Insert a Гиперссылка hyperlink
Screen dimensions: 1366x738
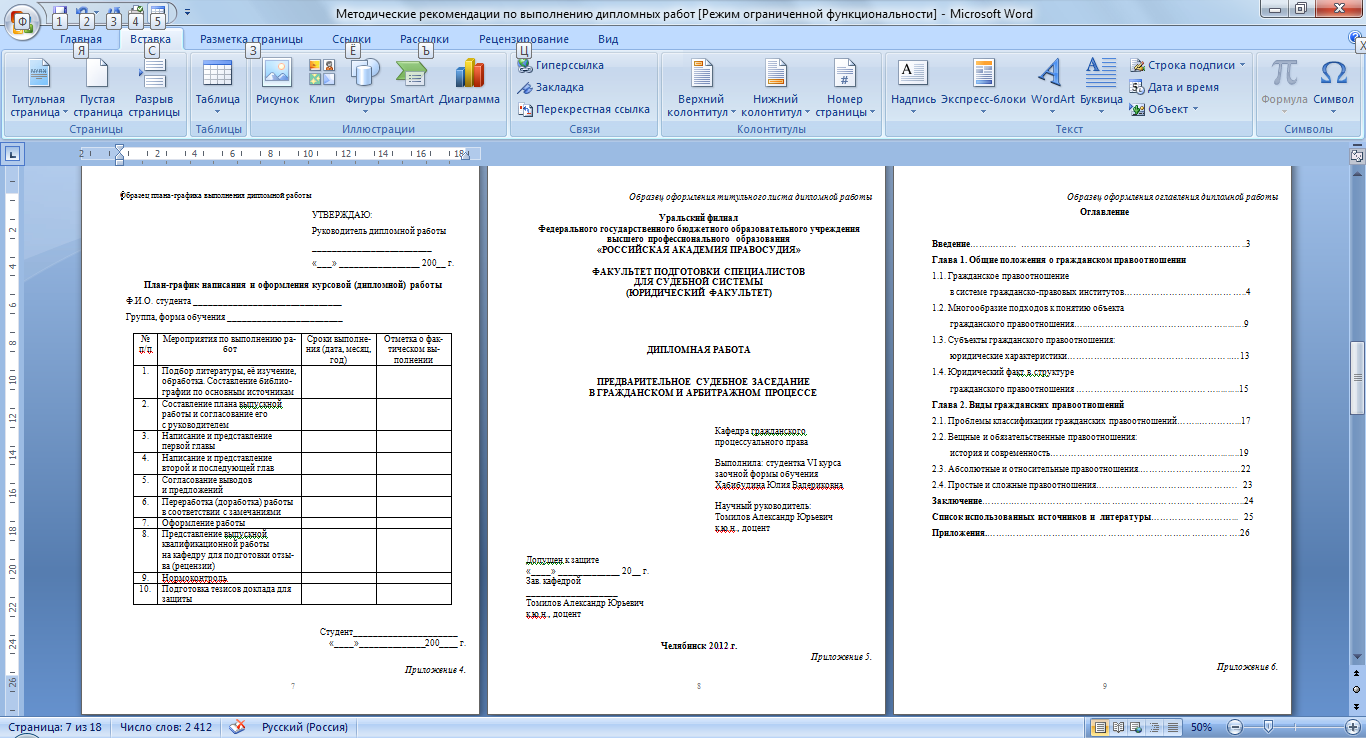561,65
